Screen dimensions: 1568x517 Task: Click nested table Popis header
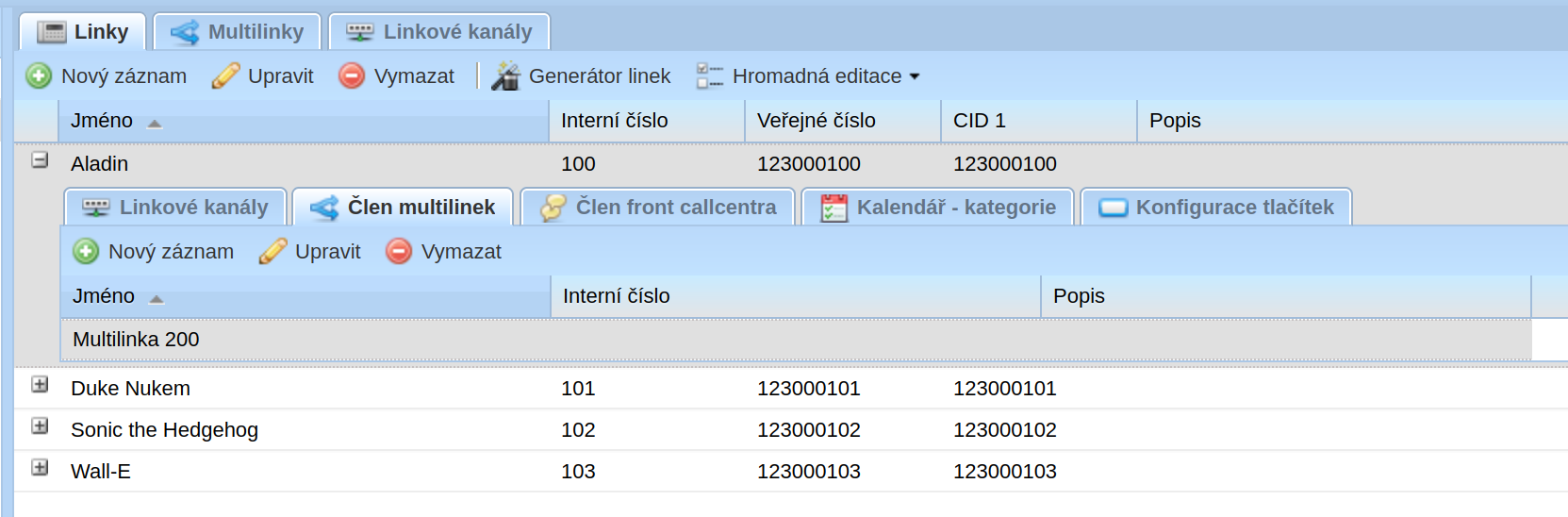pos(1286,296)
